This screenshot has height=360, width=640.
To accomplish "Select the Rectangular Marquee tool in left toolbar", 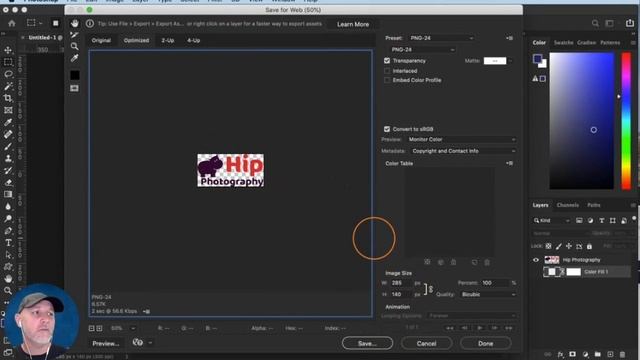I will point(8,62).
